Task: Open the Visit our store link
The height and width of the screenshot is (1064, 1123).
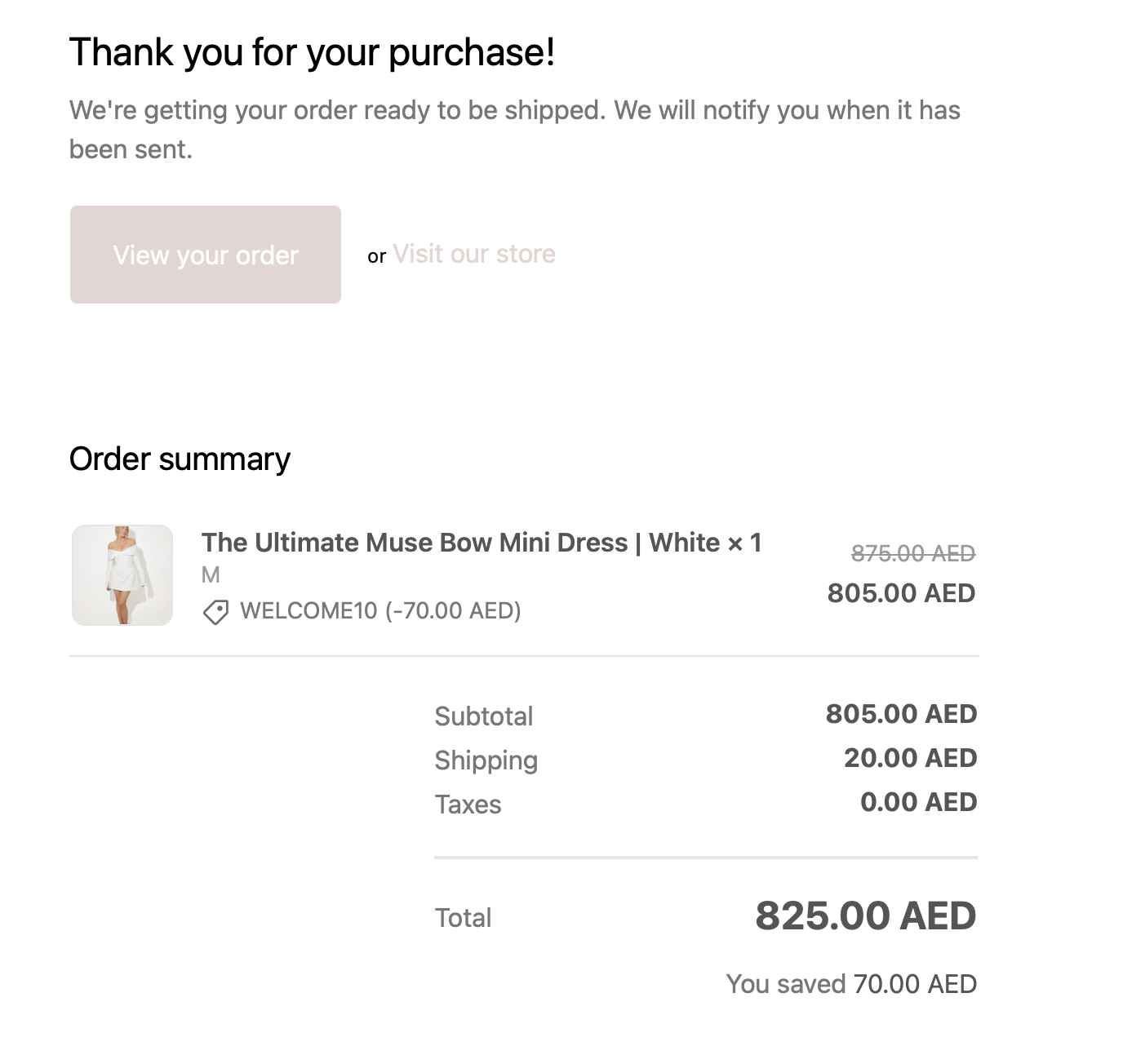Action: pyautogui.click(x=473, y=254)
